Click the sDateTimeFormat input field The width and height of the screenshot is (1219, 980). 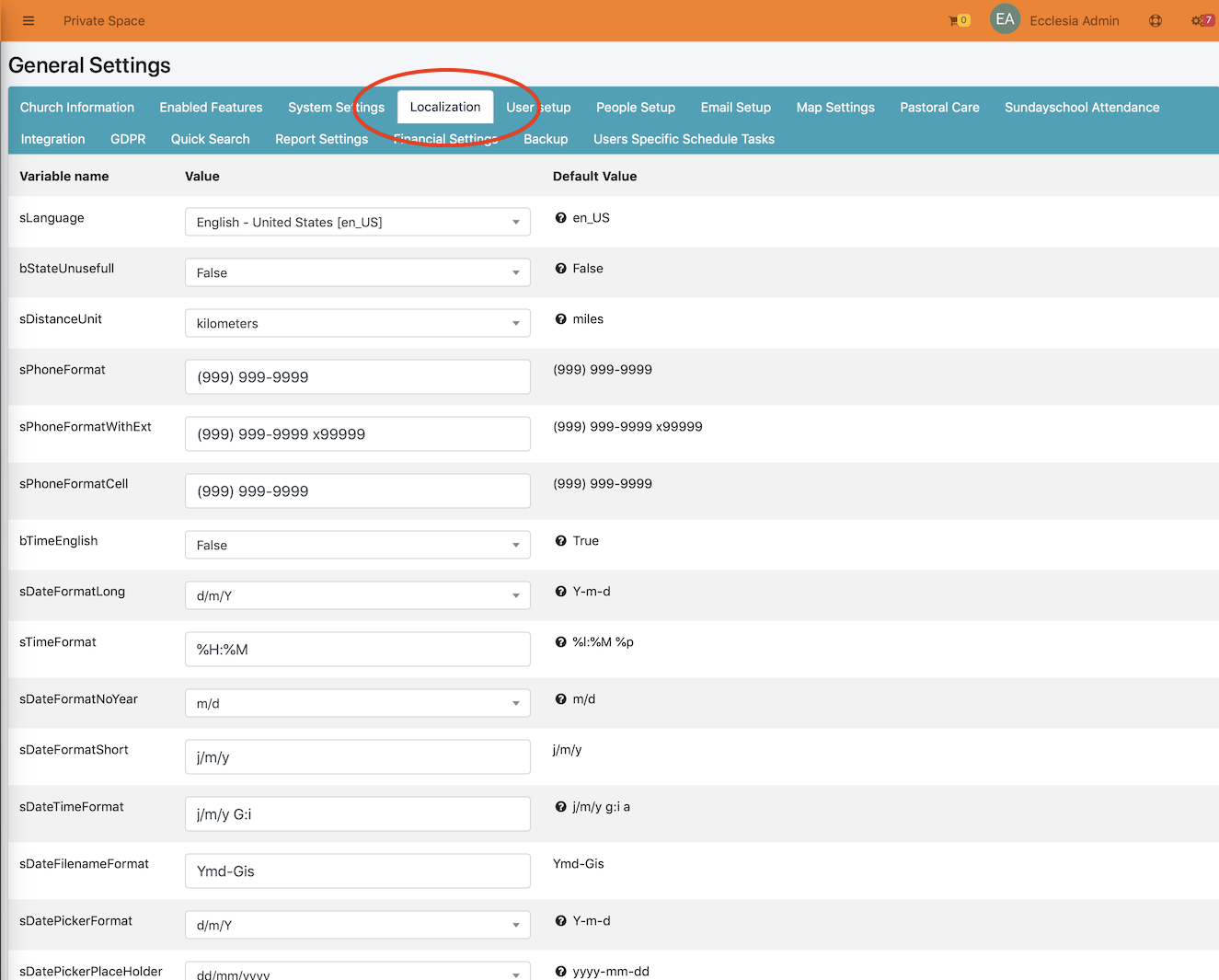point(357,814)
